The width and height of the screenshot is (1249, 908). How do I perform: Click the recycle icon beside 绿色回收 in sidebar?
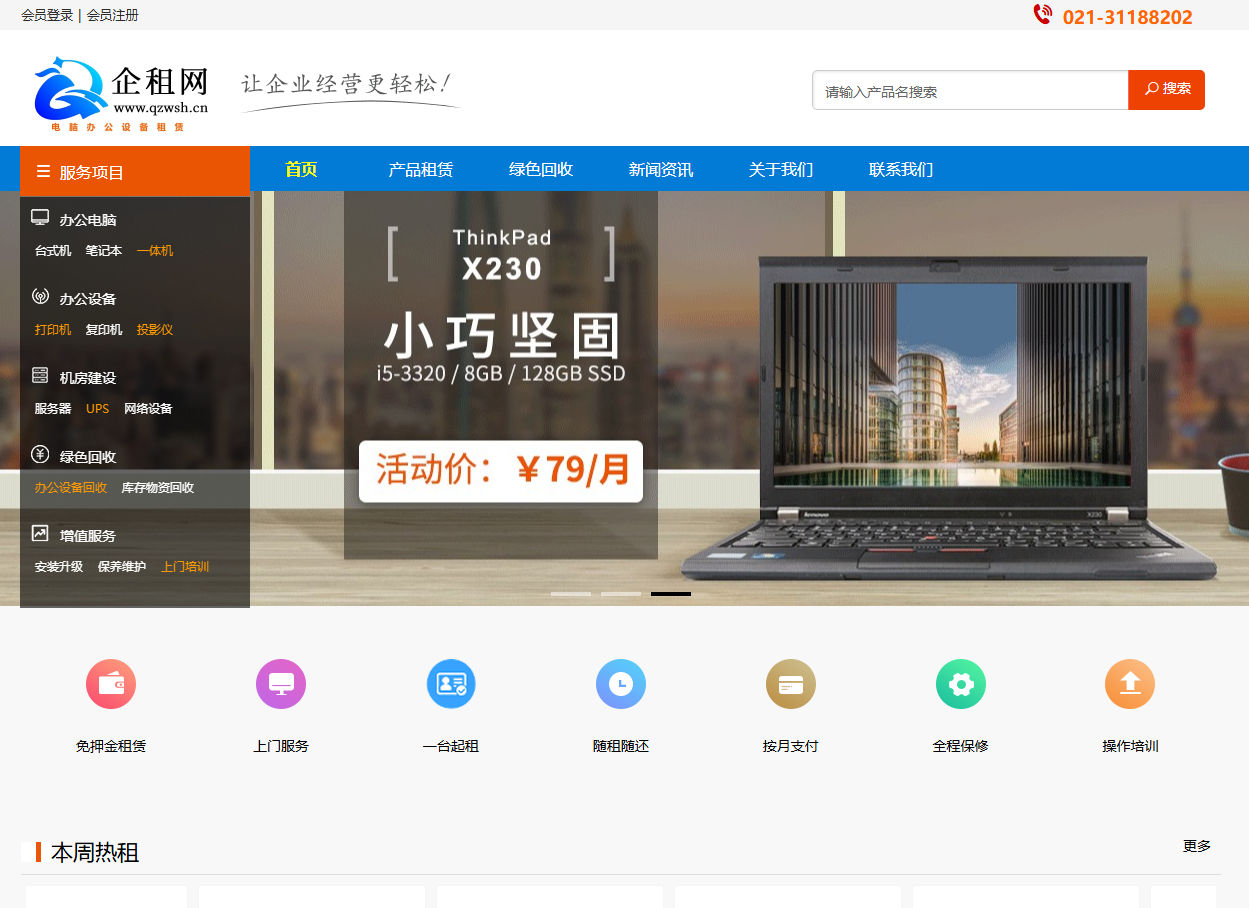tap(40, 455)
